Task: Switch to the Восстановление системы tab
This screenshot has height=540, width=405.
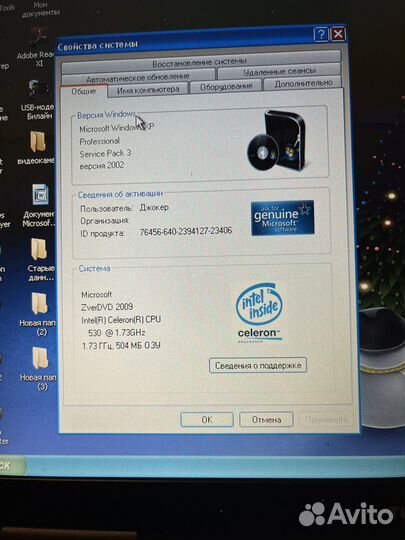Action: coord(201,63)
